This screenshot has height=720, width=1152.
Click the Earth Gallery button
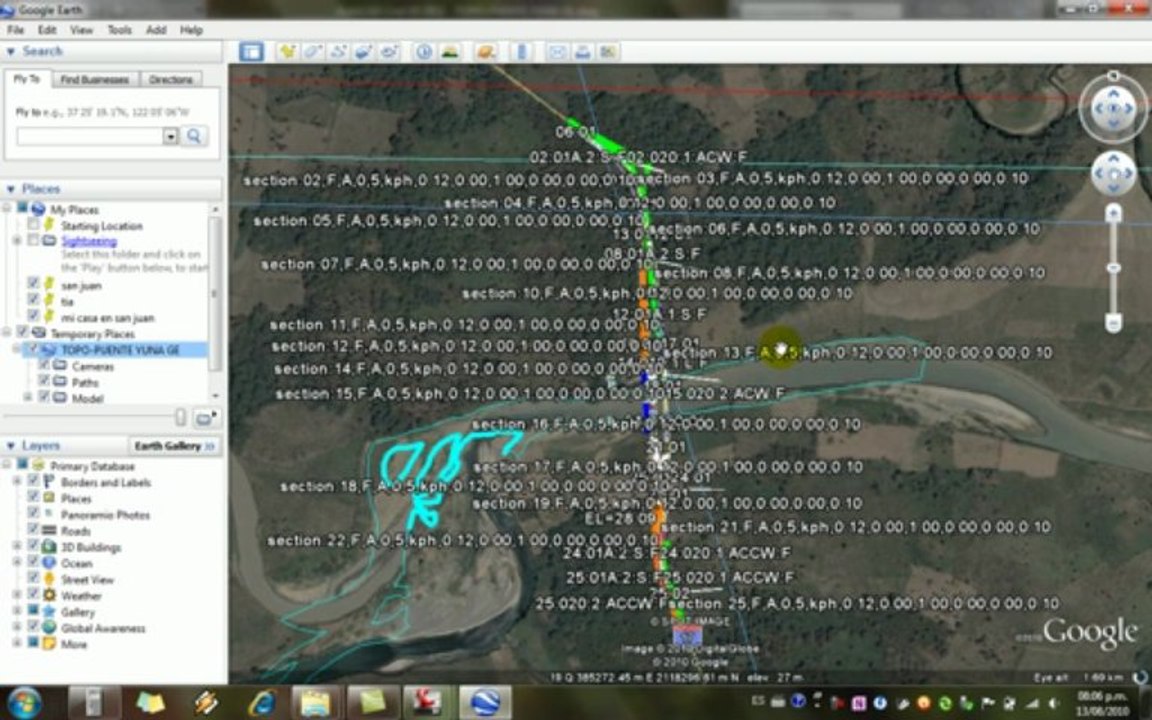[x=175, y=446]
